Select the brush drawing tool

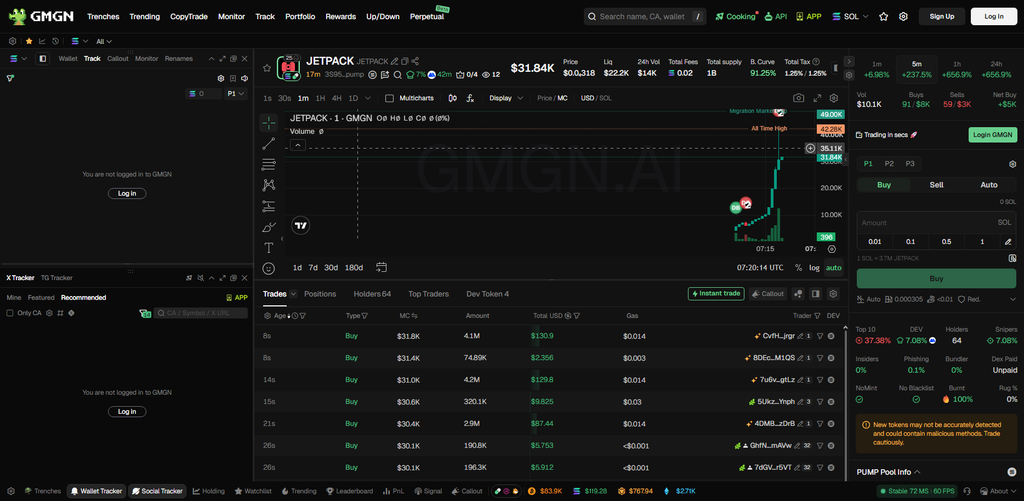268,227
